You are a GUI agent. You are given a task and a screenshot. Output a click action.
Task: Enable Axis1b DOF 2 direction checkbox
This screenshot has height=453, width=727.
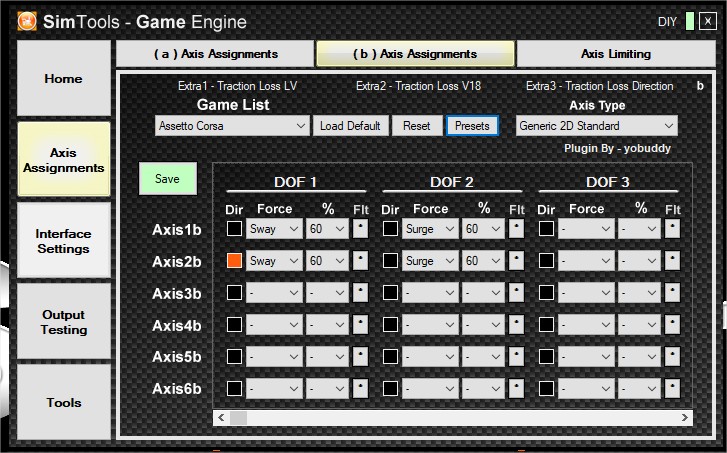(390, 229)
